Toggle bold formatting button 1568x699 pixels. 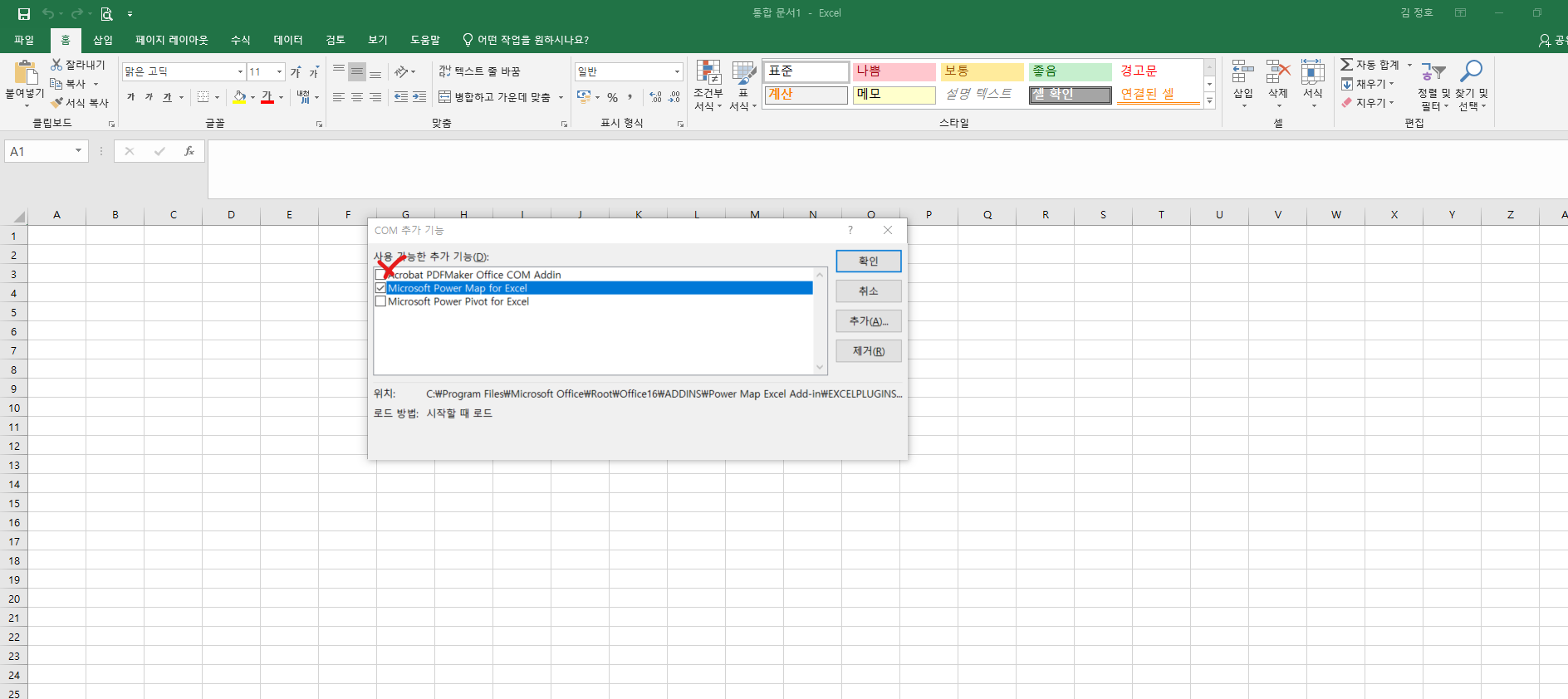131,97
